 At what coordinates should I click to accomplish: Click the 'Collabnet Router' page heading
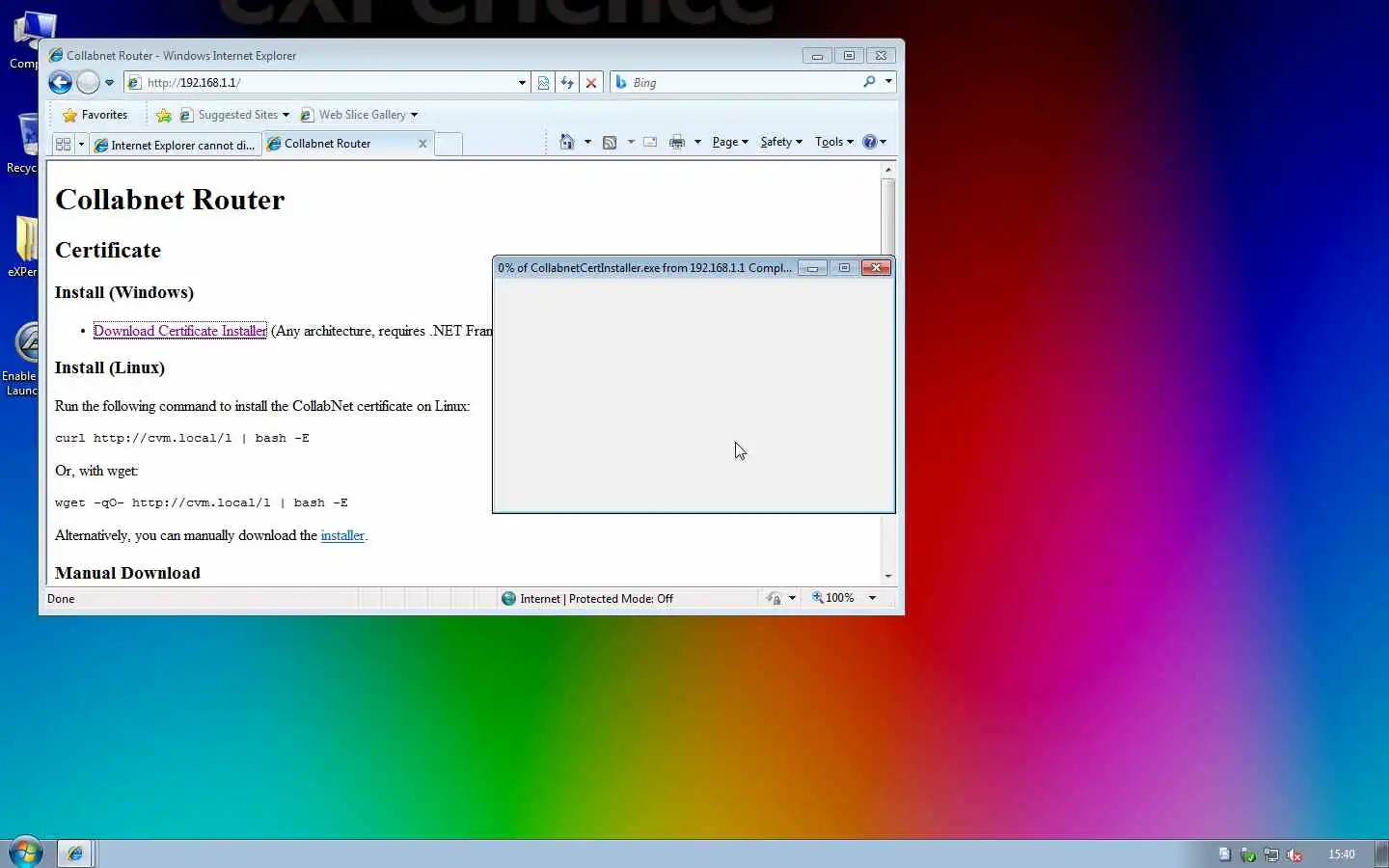(x=170, y=200)
